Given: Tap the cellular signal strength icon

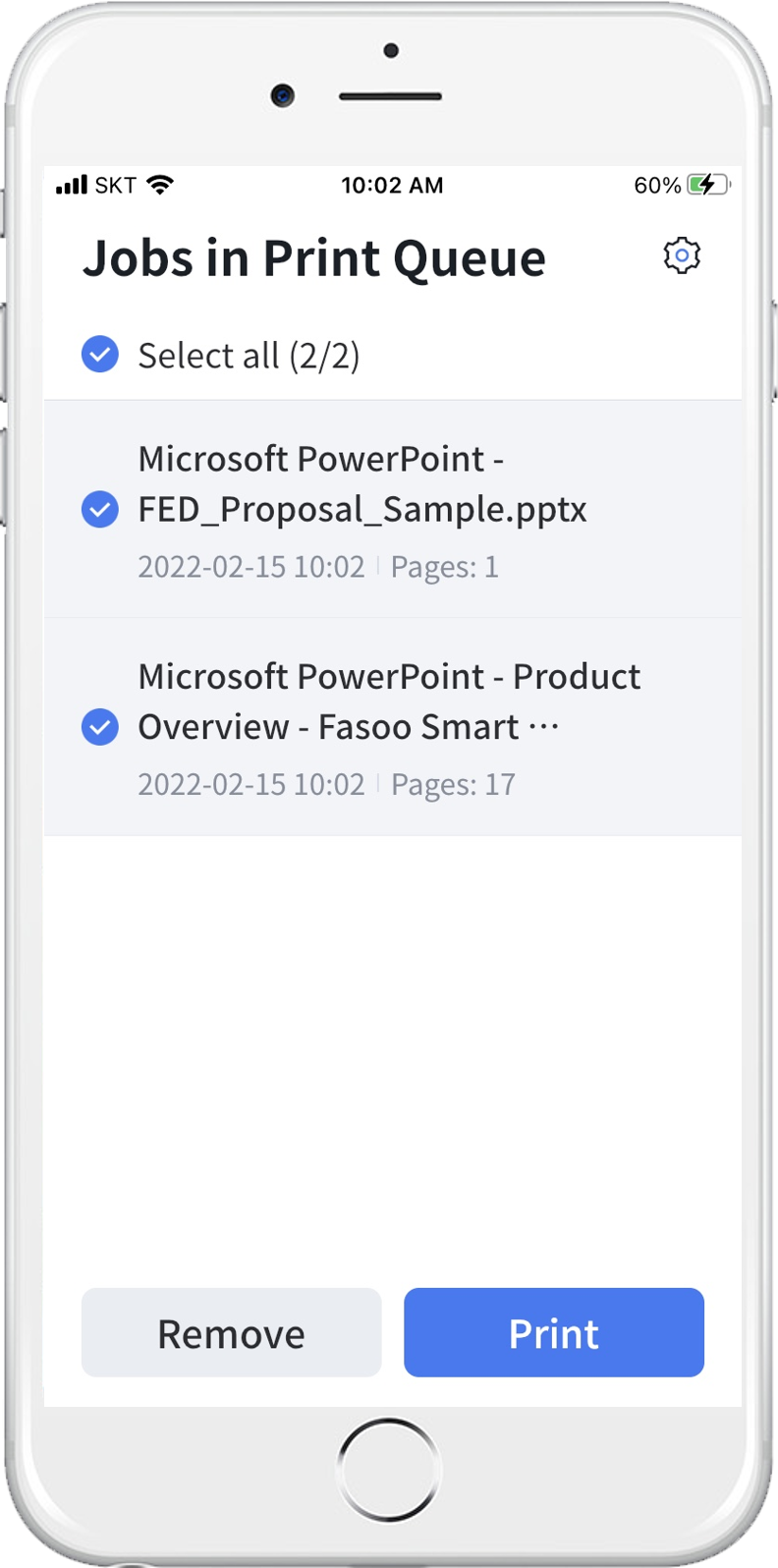Looking at the screenshot, I should (x=74, y=184).
